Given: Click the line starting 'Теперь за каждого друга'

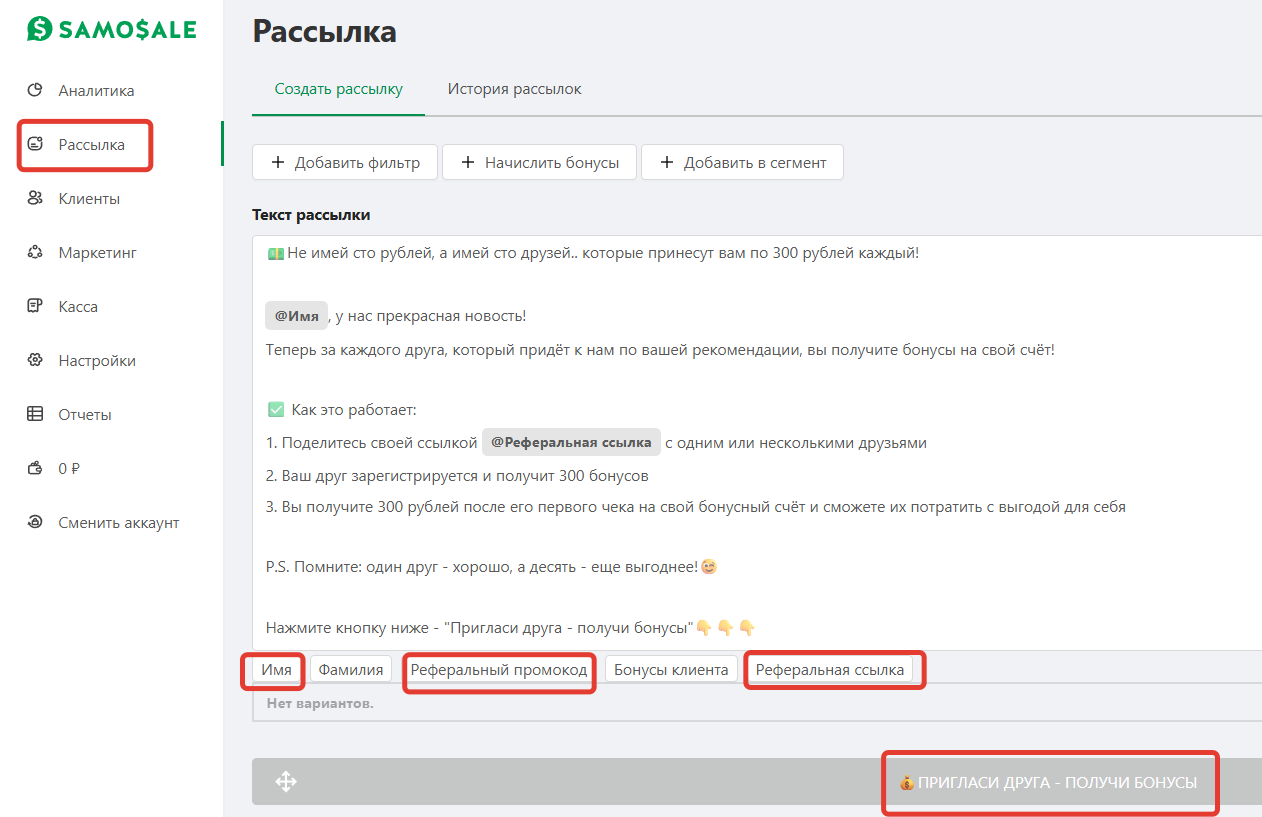Looking at the screenshot, I should point(660,350).
